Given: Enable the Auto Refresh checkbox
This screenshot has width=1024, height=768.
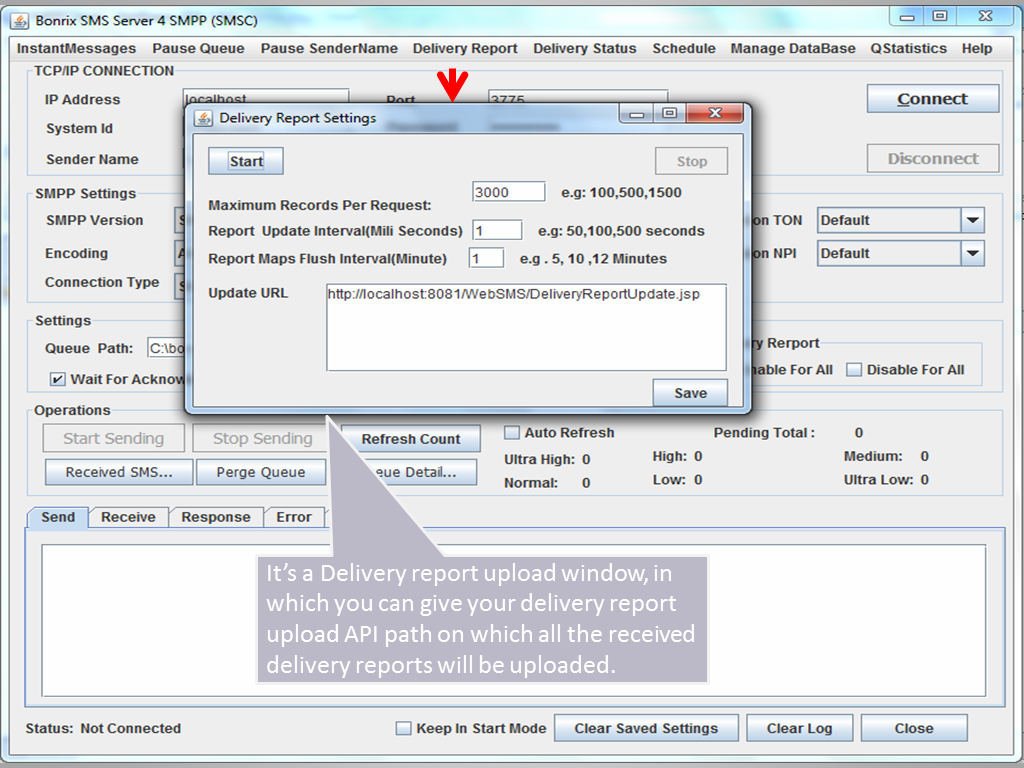Looking at the screenshot, I should [x=512, y=432].
